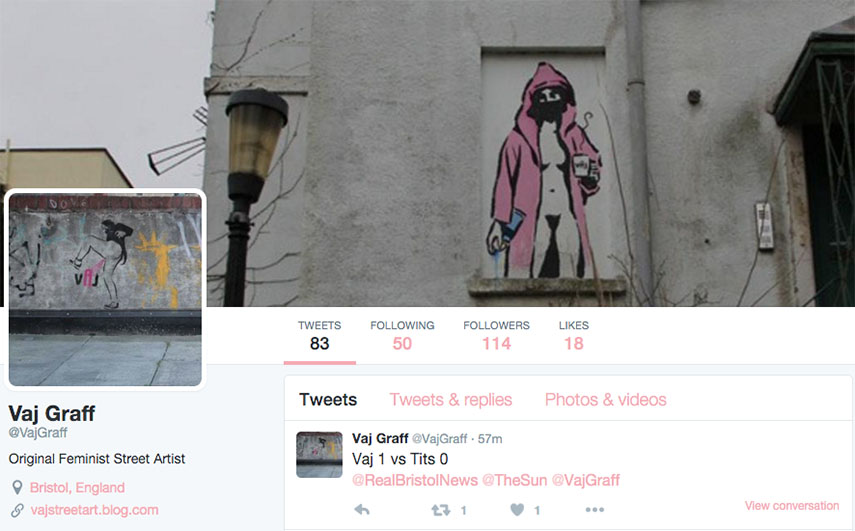
Task: Open the Tweets 83 stat
Action: [320, 335]
